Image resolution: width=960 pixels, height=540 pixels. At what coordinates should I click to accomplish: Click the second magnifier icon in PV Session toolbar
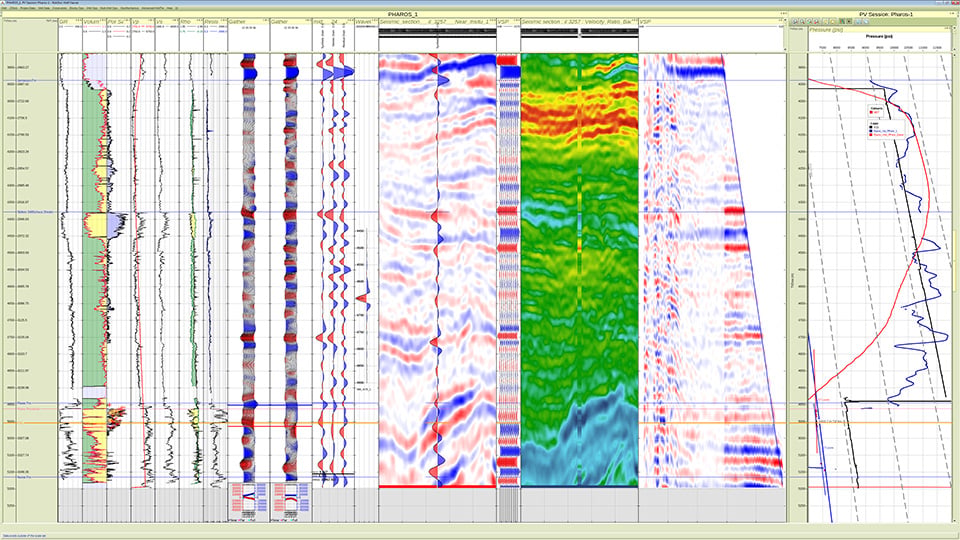click(802, 21)
